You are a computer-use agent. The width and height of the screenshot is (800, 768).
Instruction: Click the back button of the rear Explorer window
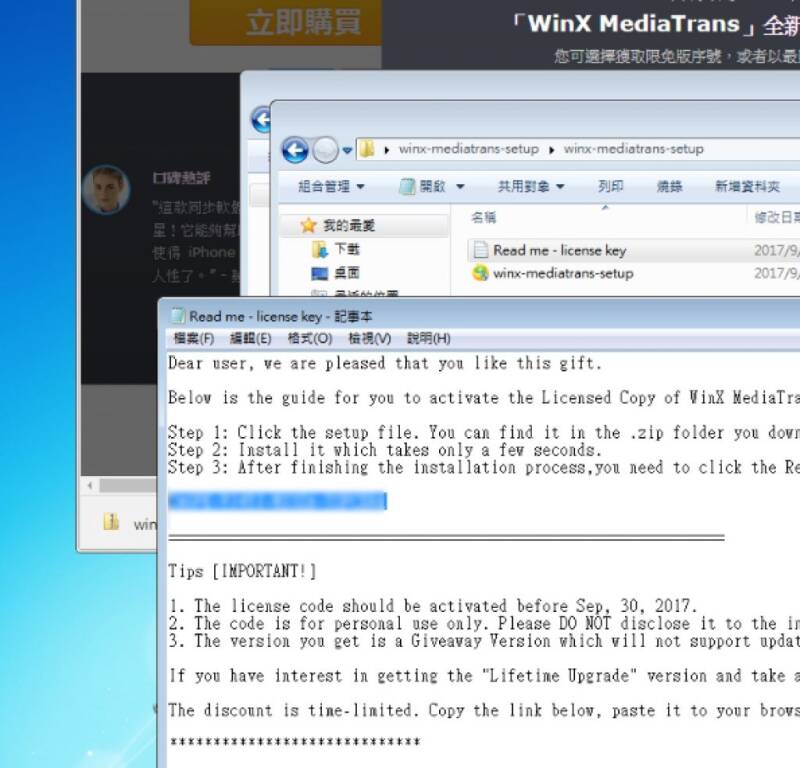[261, 120]
